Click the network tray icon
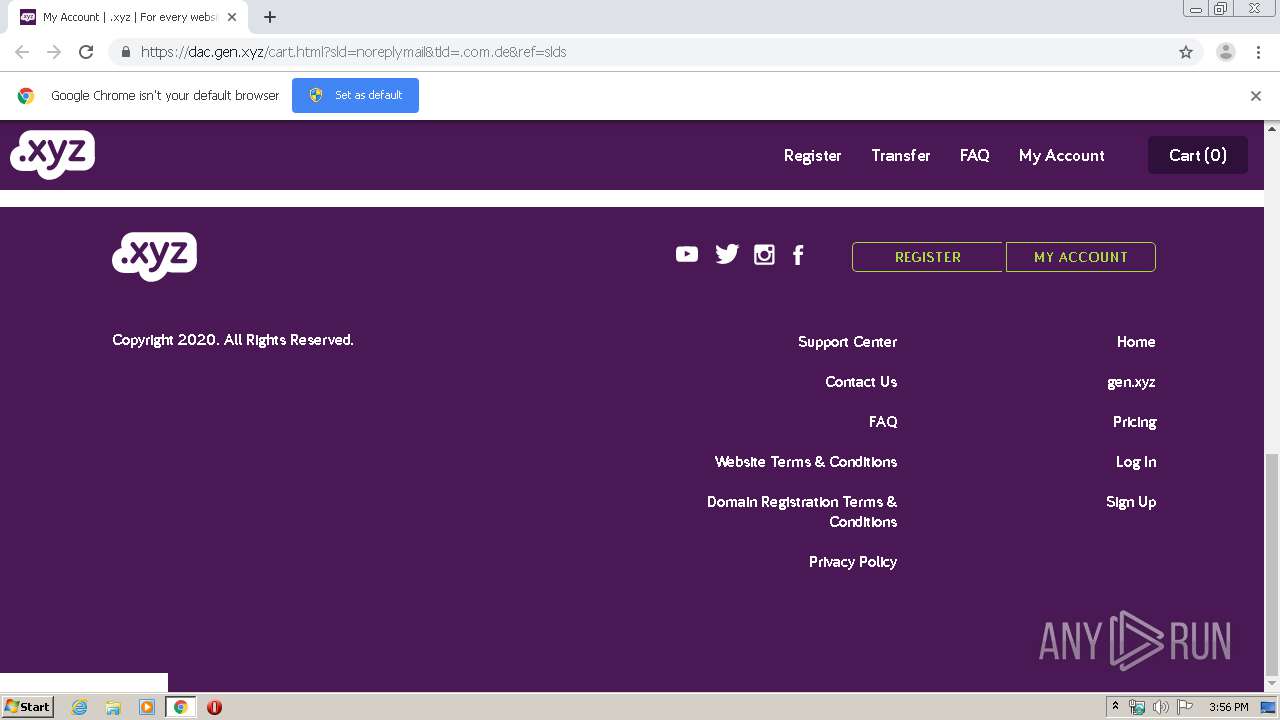This screenshot has height=720, width=1280. coord(1137,707)
